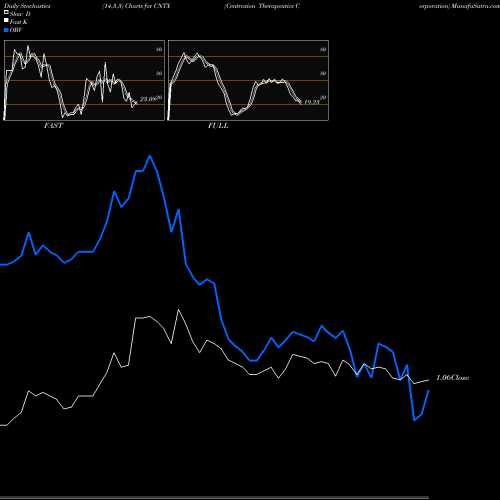Click the 'Slow D' legend label
500x500 pixels.
pos(20,14)
